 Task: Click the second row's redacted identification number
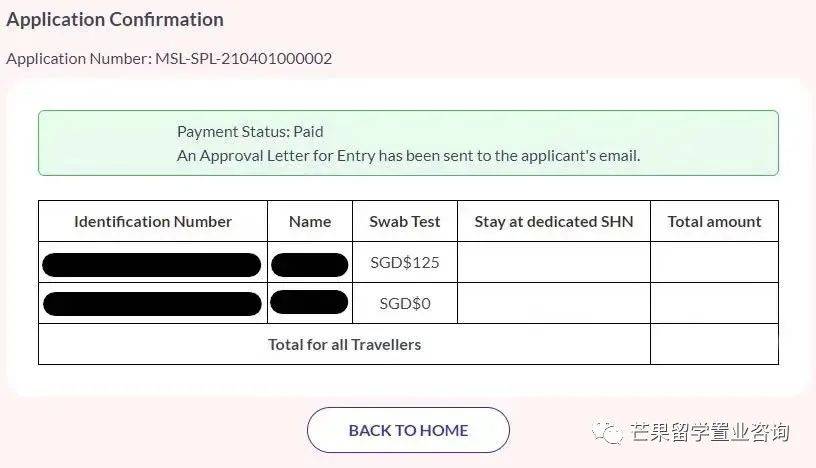click(x=152, y=303)
